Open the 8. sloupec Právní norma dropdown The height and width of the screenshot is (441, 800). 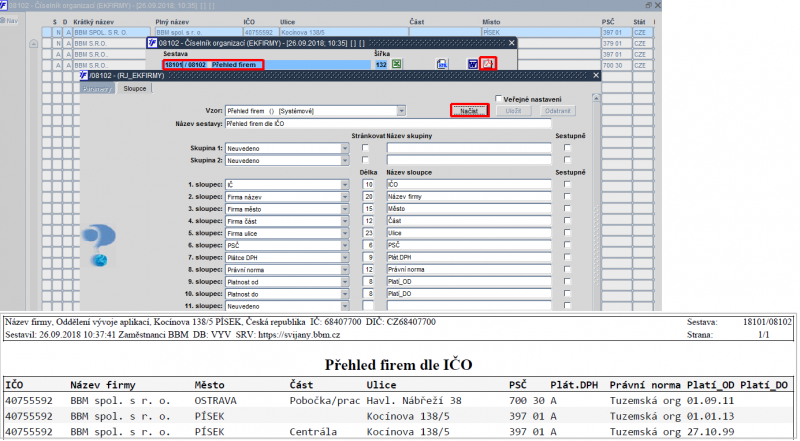coord(345,270)
